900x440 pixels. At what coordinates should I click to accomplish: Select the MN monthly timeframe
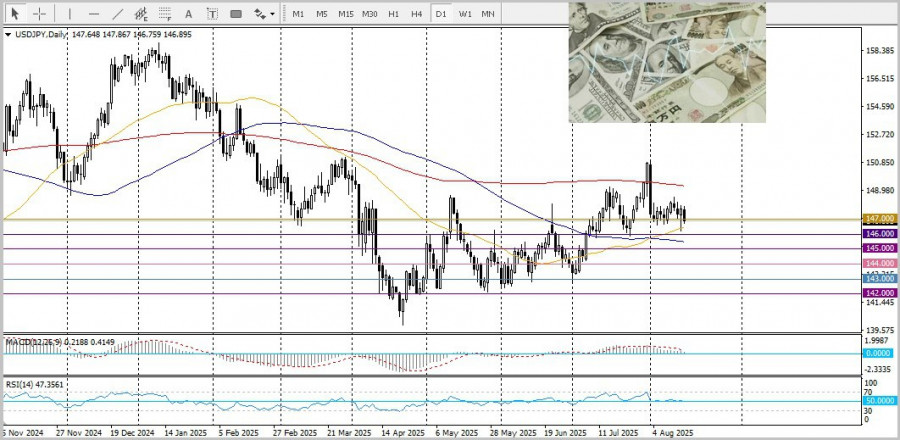click(488, 13)
